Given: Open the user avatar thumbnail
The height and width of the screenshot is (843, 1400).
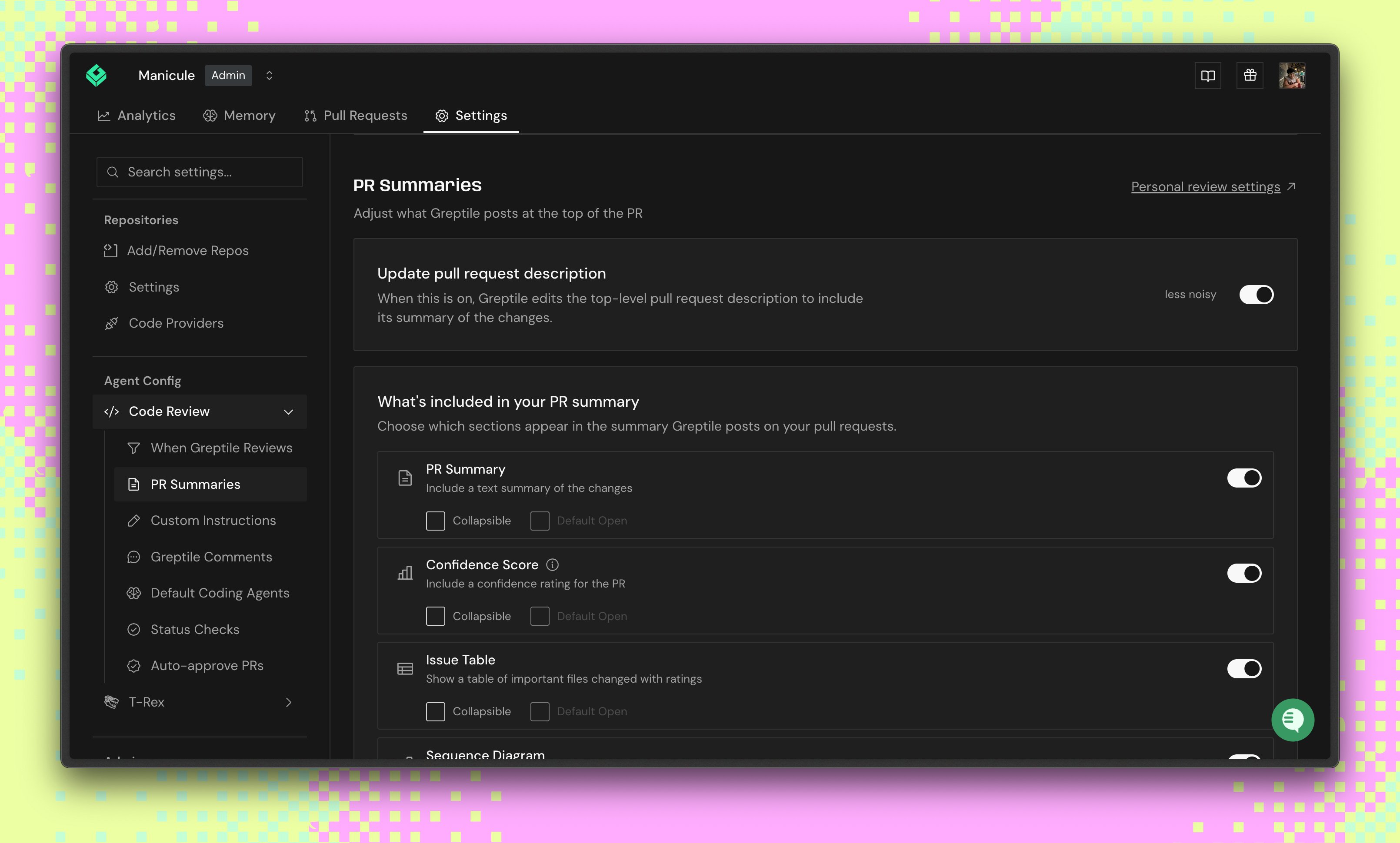Looking at the screenshot, I should tap(1292, 76).
